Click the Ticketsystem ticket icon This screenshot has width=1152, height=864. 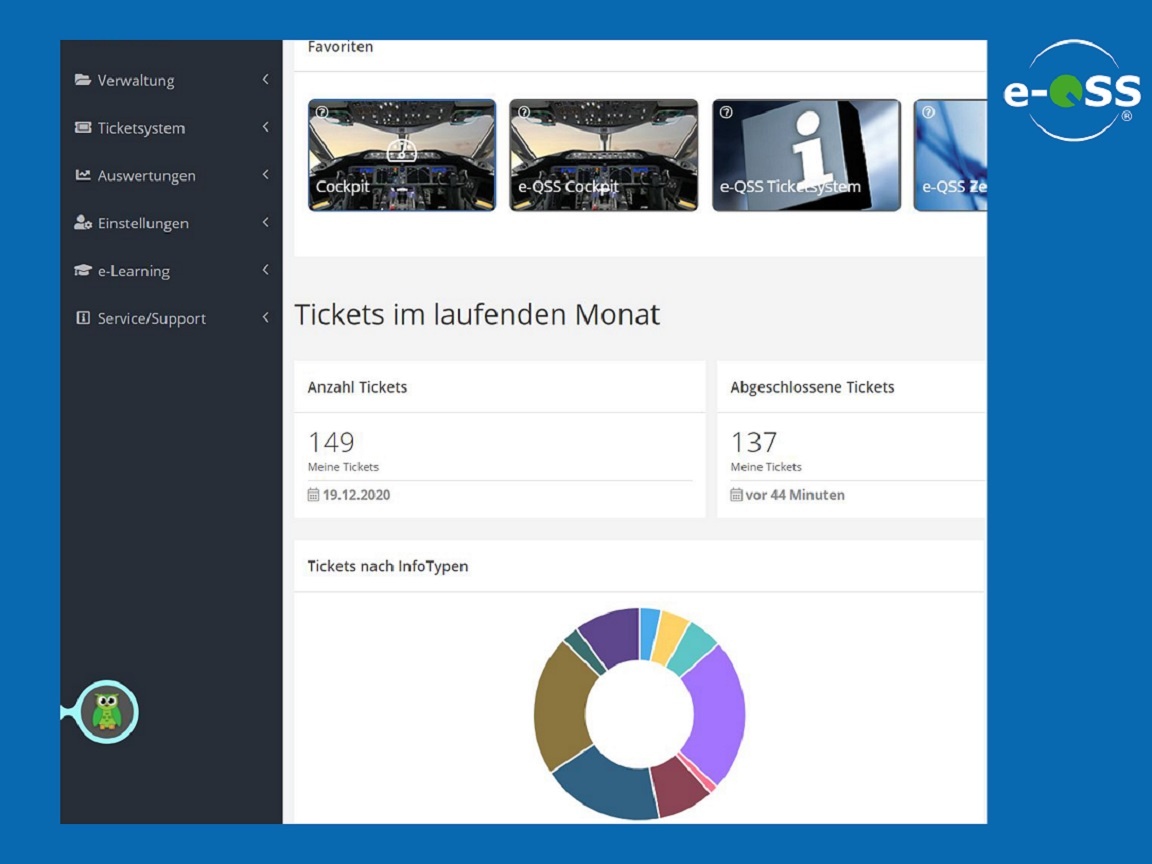pos(82,127)
